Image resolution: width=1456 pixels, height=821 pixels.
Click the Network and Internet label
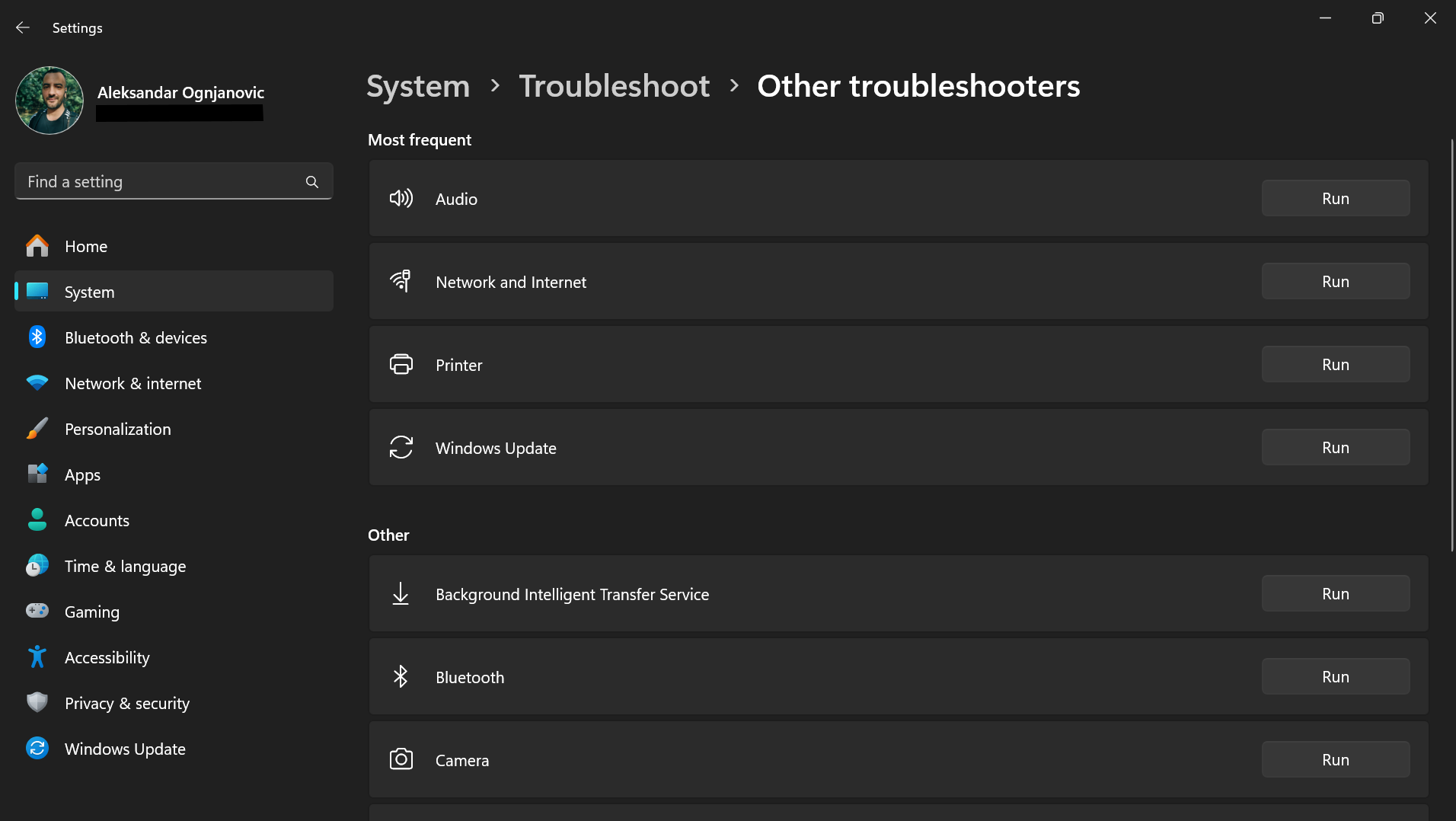[x=511, y=283]
